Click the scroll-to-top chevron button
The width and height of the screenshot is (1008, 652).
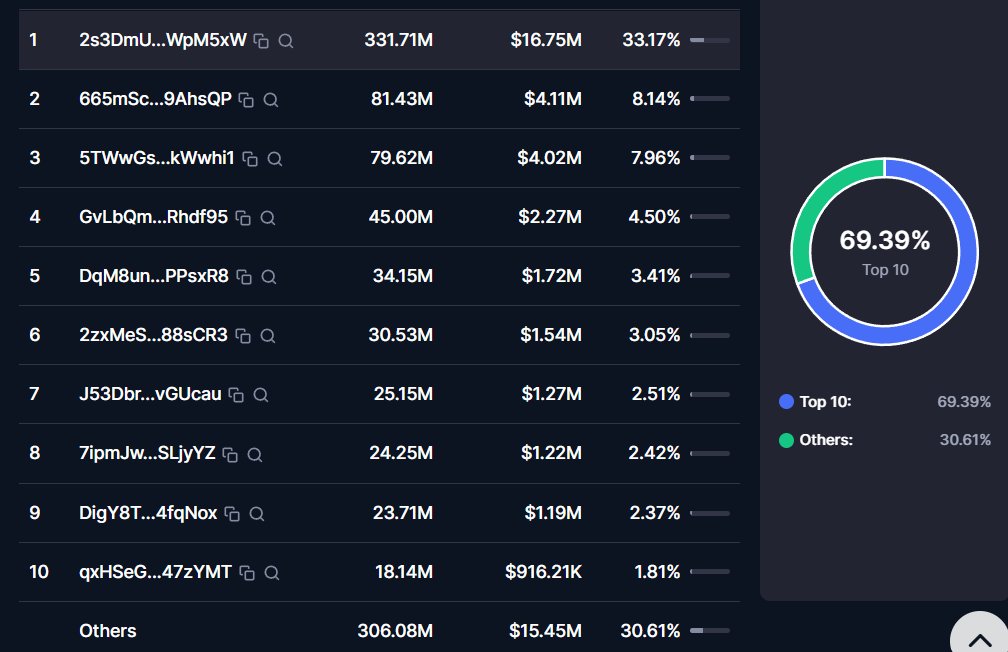pos(980,640)
